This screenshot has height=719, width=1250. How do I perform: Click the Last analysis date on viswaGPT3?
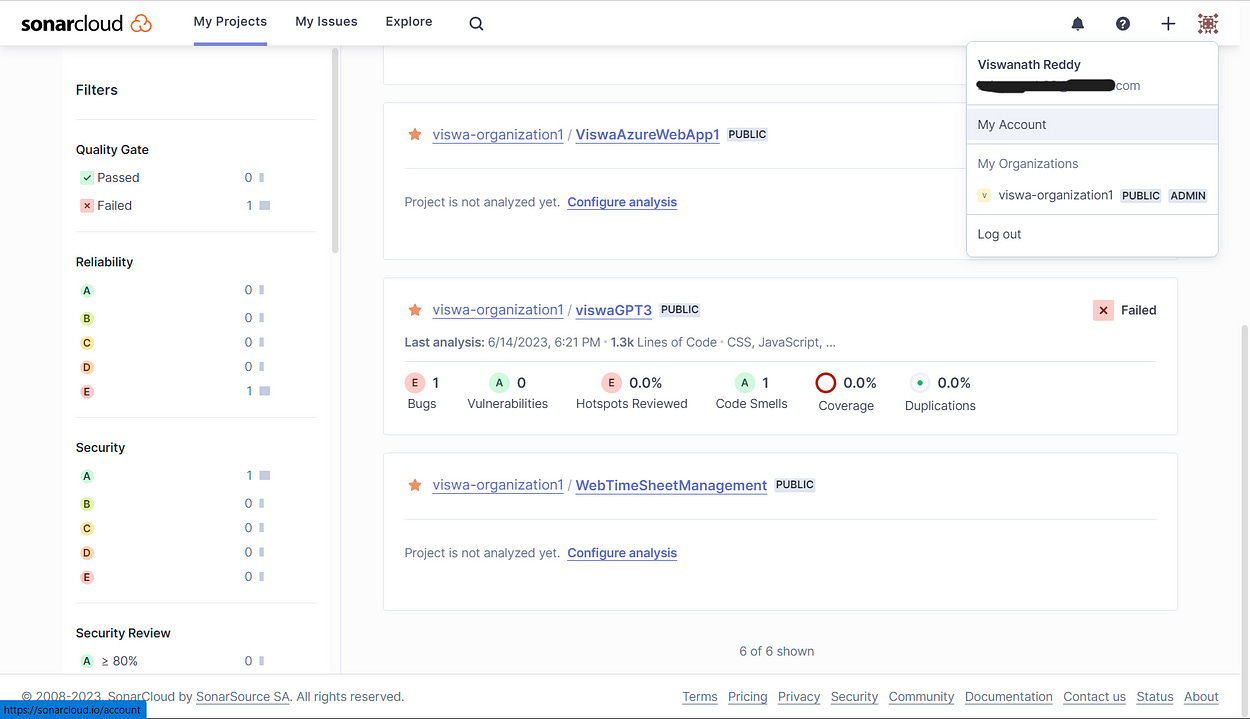(544, 342)
